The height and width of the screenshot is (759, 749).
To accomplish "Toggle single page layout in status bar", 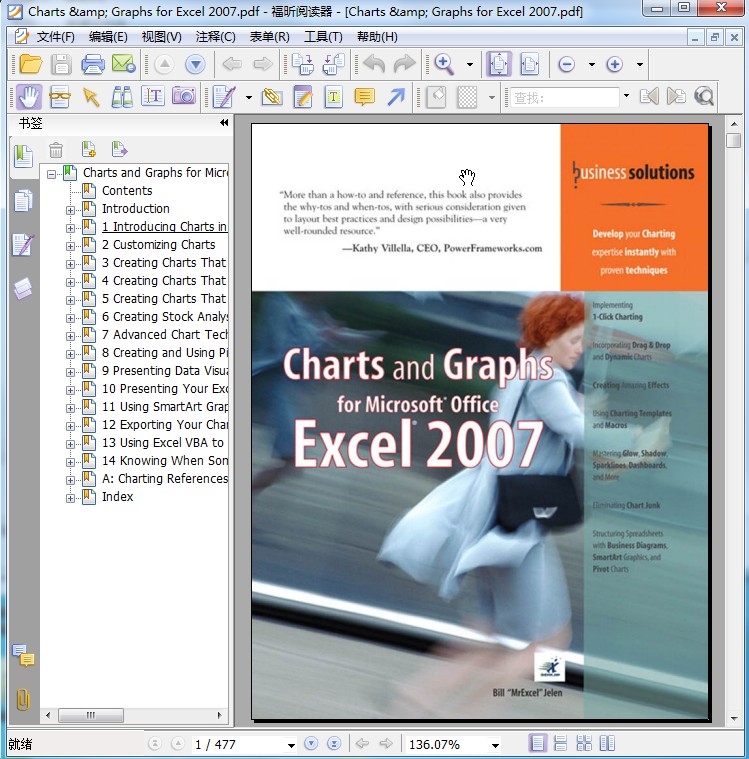I will point(538,744).
